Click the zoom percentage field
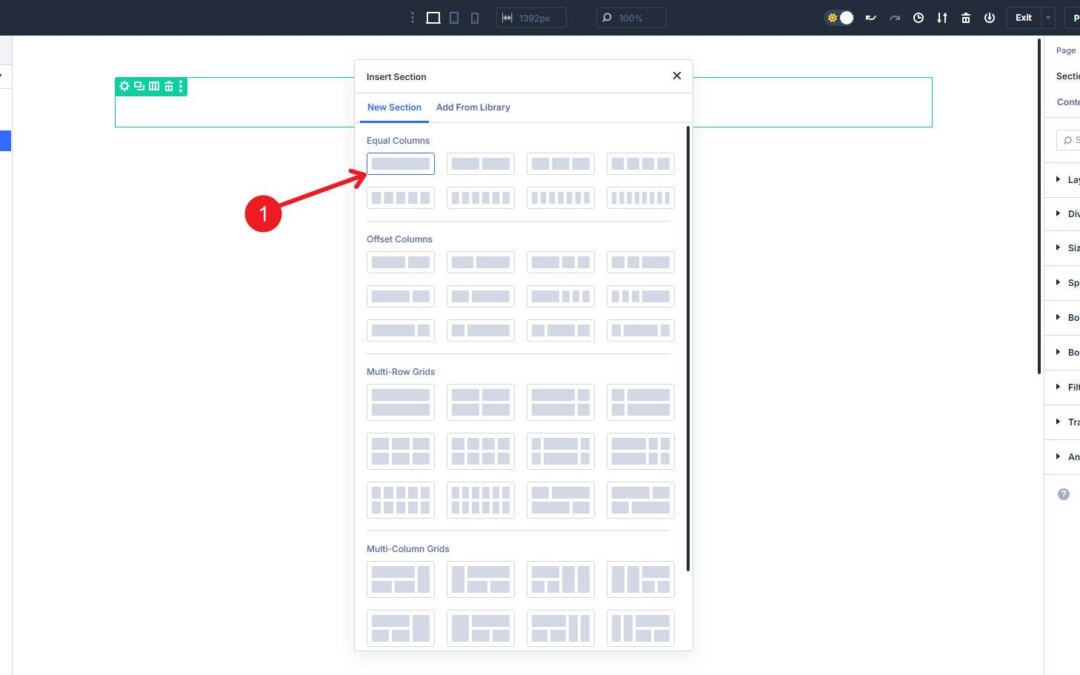This screenshot has height=675, width=1080. [630, 17]
